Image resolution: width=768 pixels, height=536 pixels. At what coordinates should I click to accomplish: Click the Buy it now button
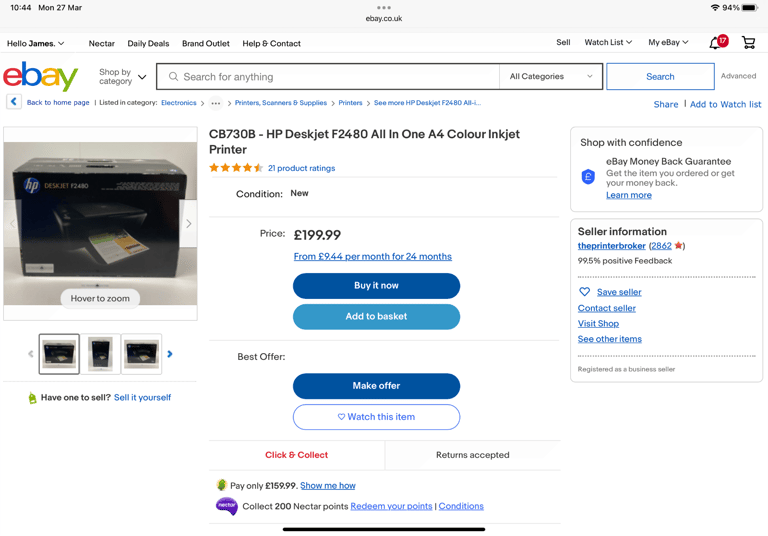click(x=376, y=286)
